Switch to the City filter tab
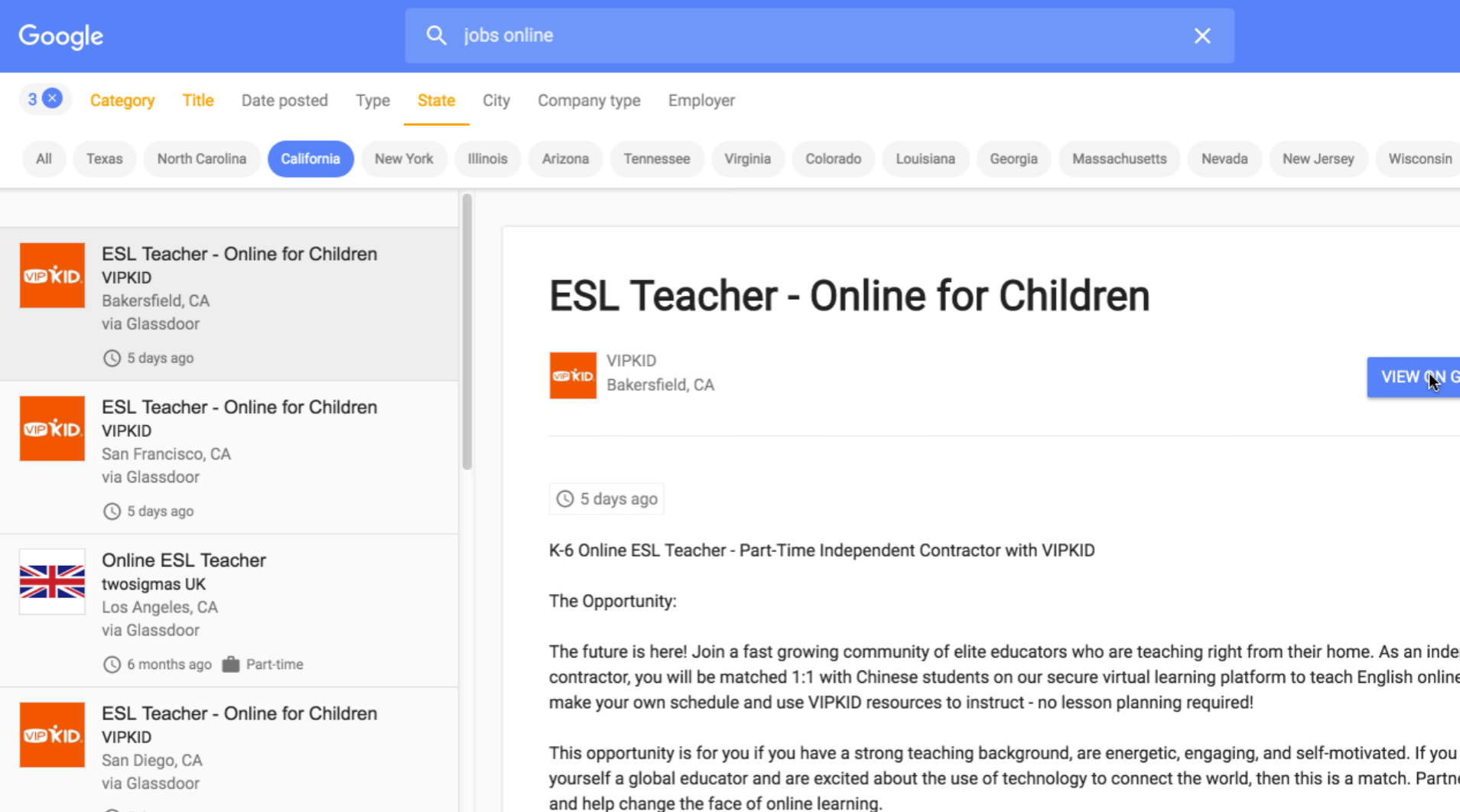This screenshot has height=812, width=1460. pos(496,100)
